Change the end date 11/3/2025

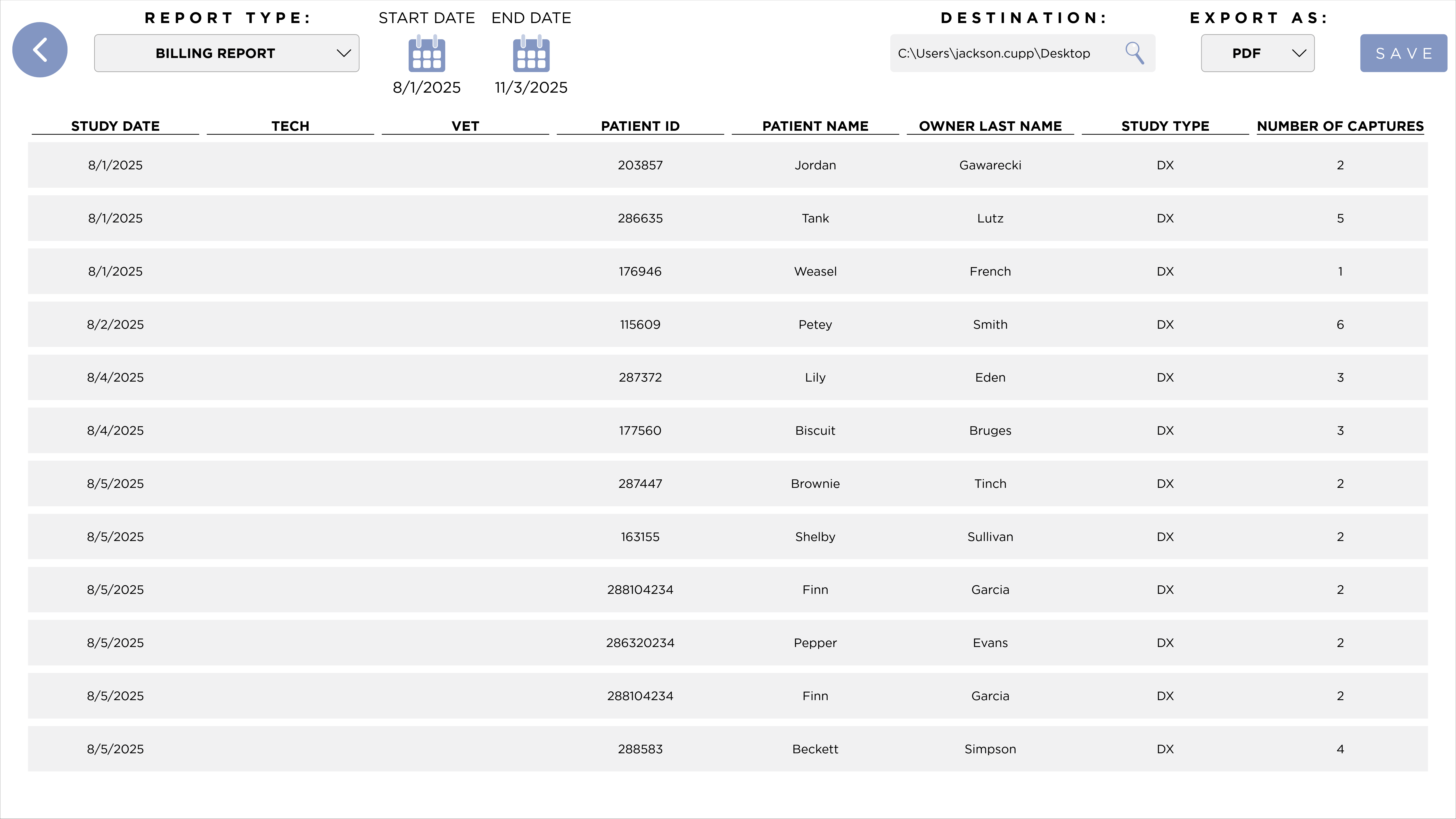click(x=530, y=87)
